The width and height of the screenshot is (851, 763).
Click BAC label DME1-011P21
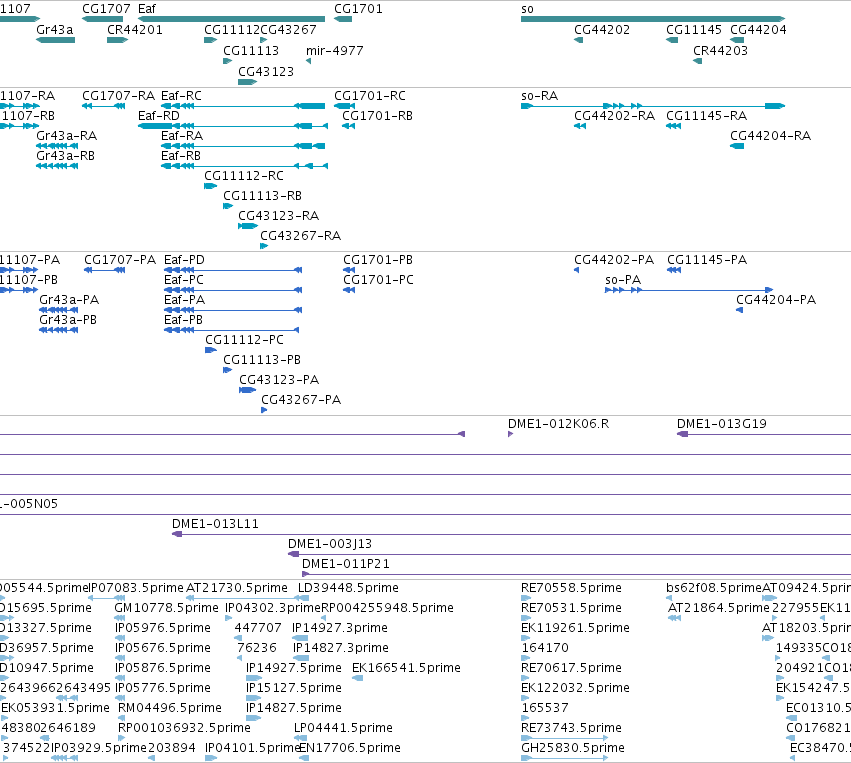[x=346, y=564]
